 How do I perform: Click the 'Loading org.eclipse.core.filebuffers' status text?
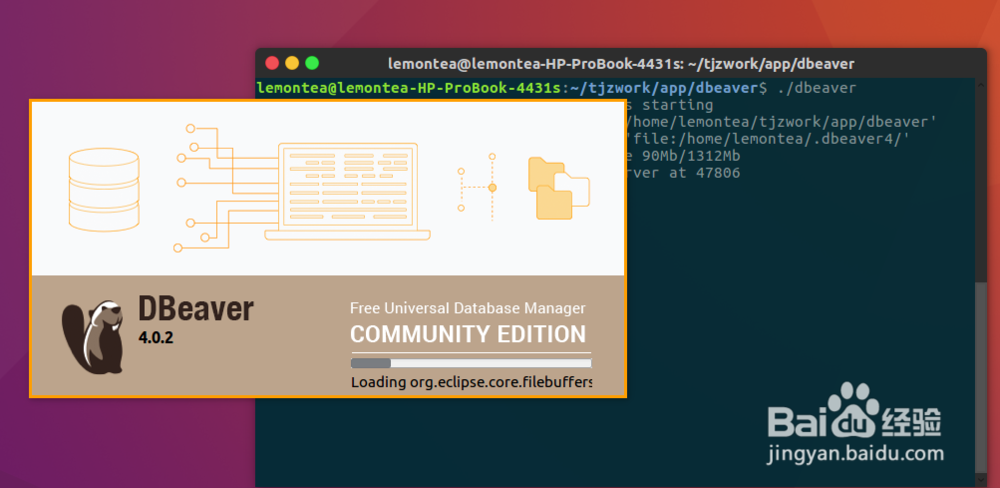point(471,382)
